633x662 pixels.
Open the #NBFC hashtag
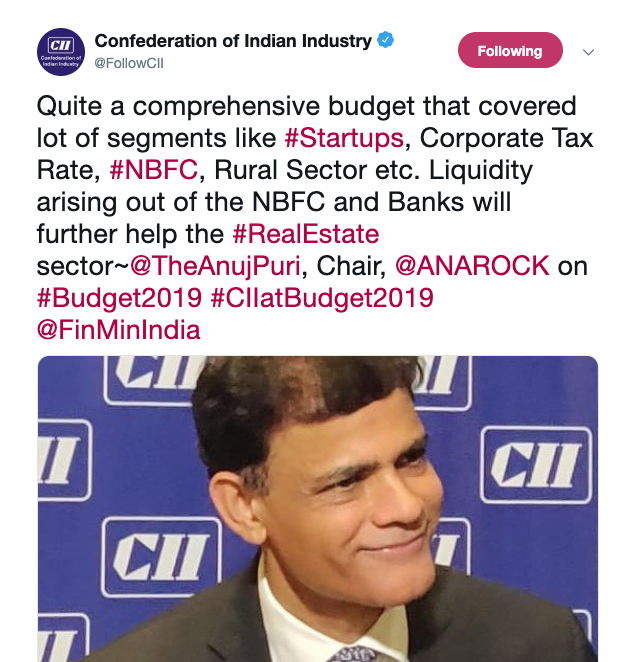pos(154,170)
